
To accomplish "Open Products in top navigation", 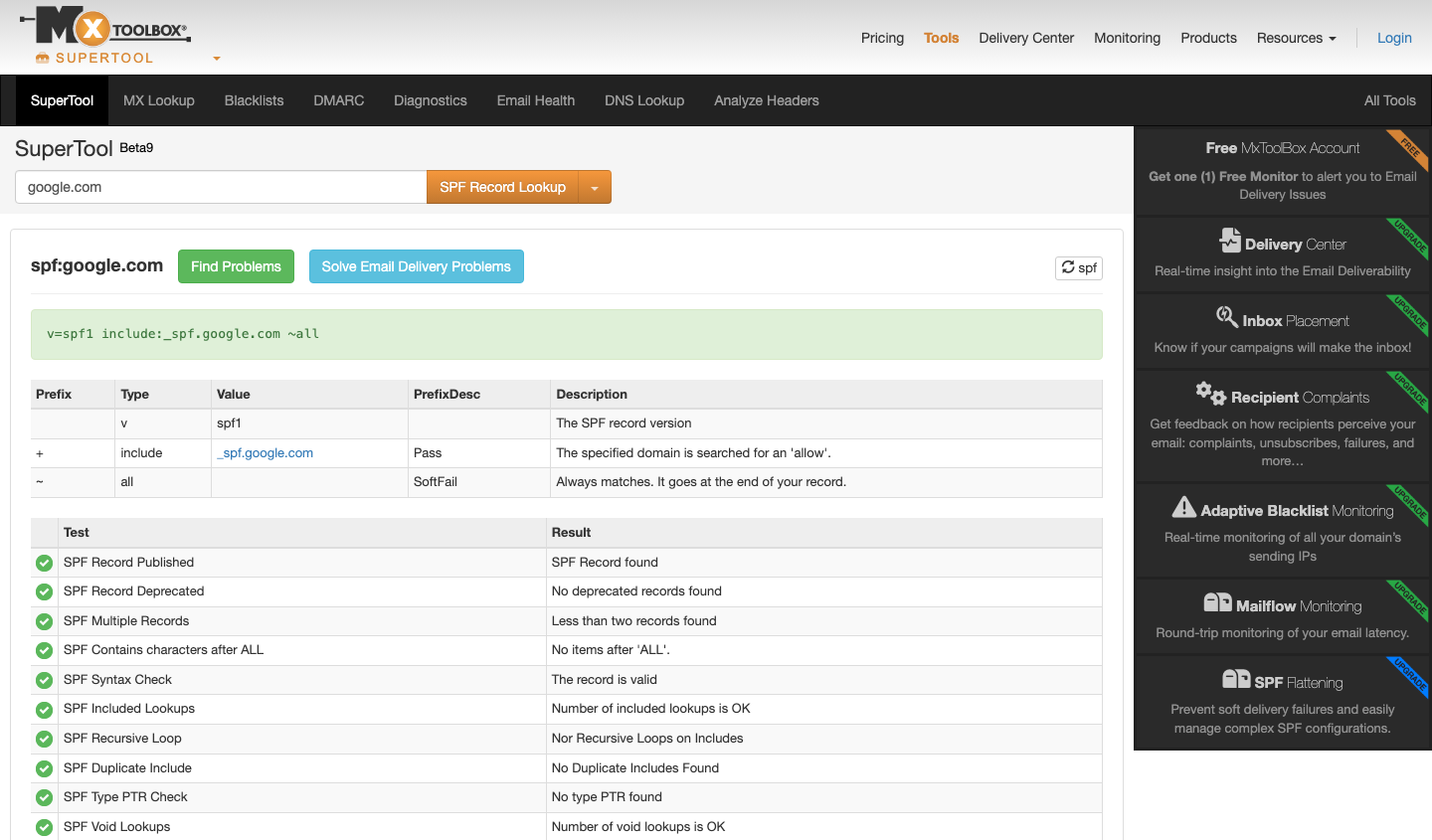I will (x=1208, y=38).
